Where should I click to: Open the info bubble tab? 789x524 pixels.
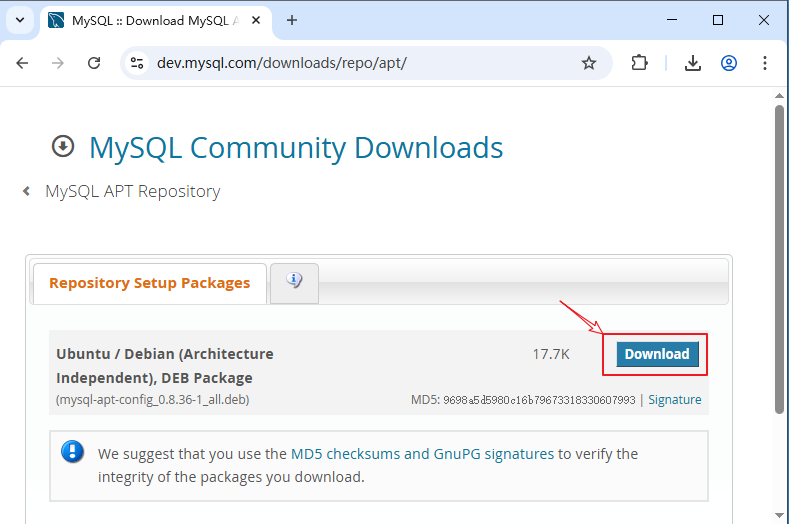click(x=294, y=283)
